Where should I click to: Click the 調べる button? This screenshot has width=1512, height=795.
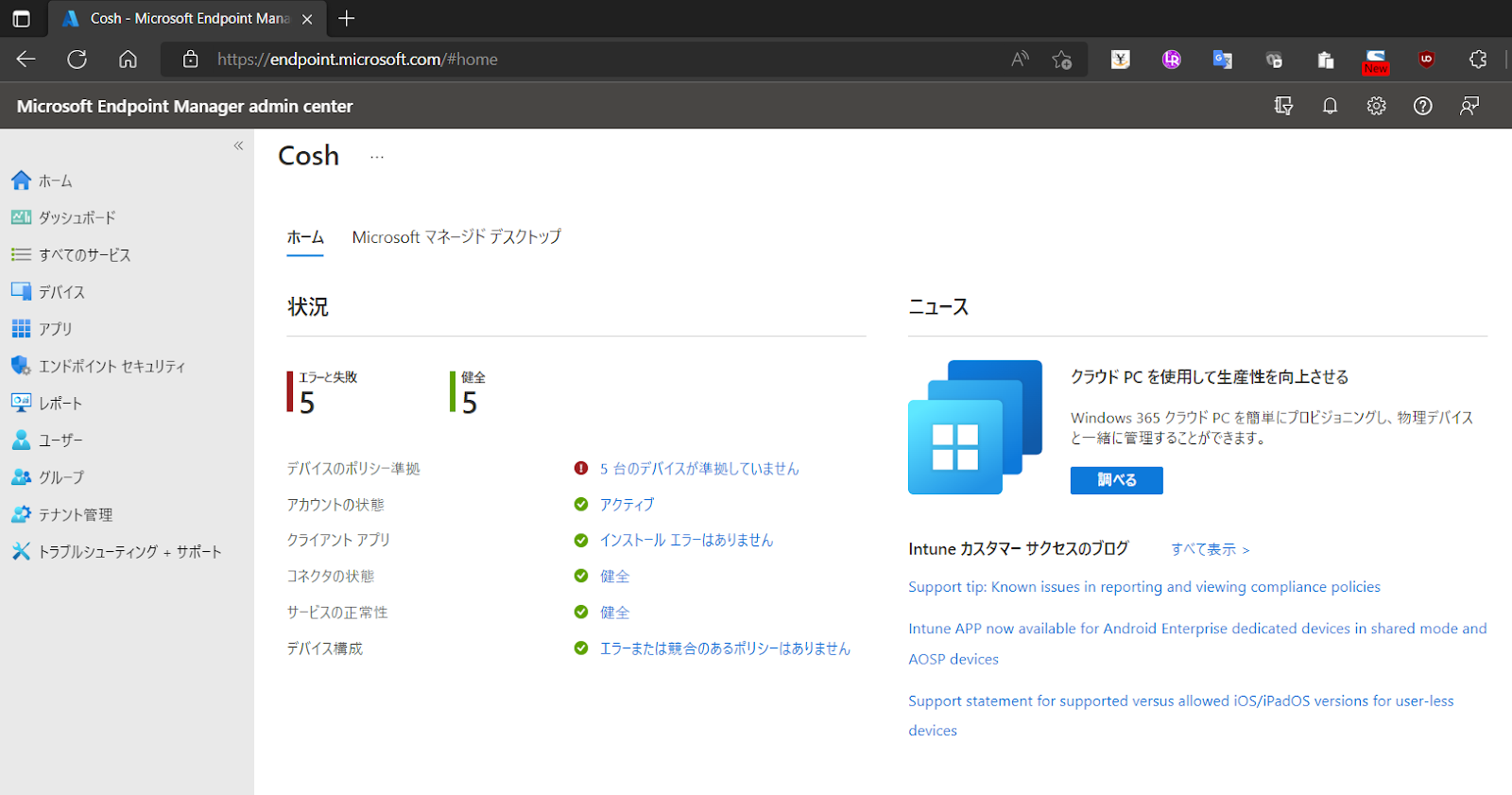click(1116, 480)
